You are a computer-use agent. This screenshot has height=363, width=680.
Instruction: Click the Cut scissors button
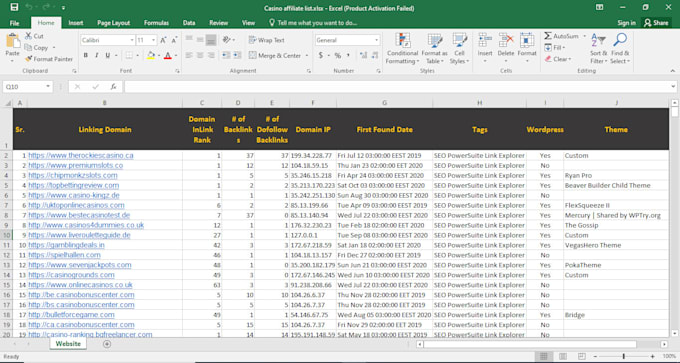34,36
